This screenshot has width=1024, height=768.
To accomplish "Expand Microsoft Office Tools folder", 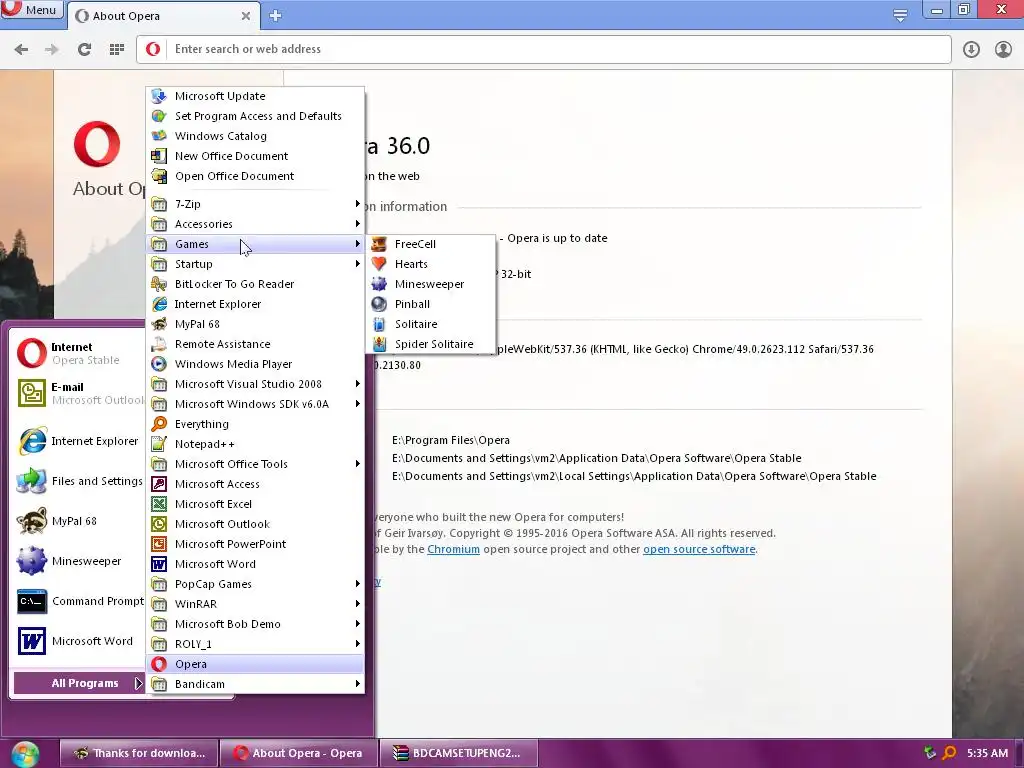I will (255, 464).
